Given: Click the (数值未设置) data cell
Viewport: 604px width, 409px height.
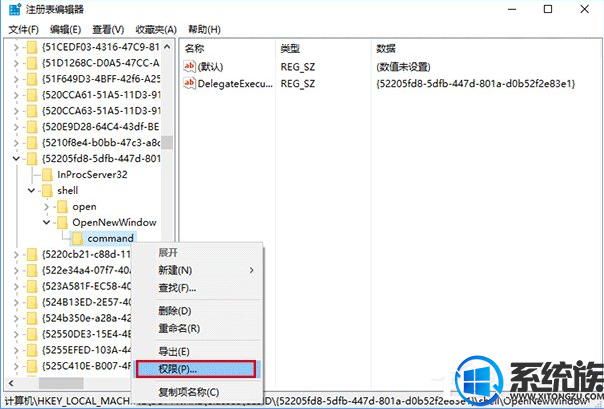Looking at the screenshot, I should [403, 67].
